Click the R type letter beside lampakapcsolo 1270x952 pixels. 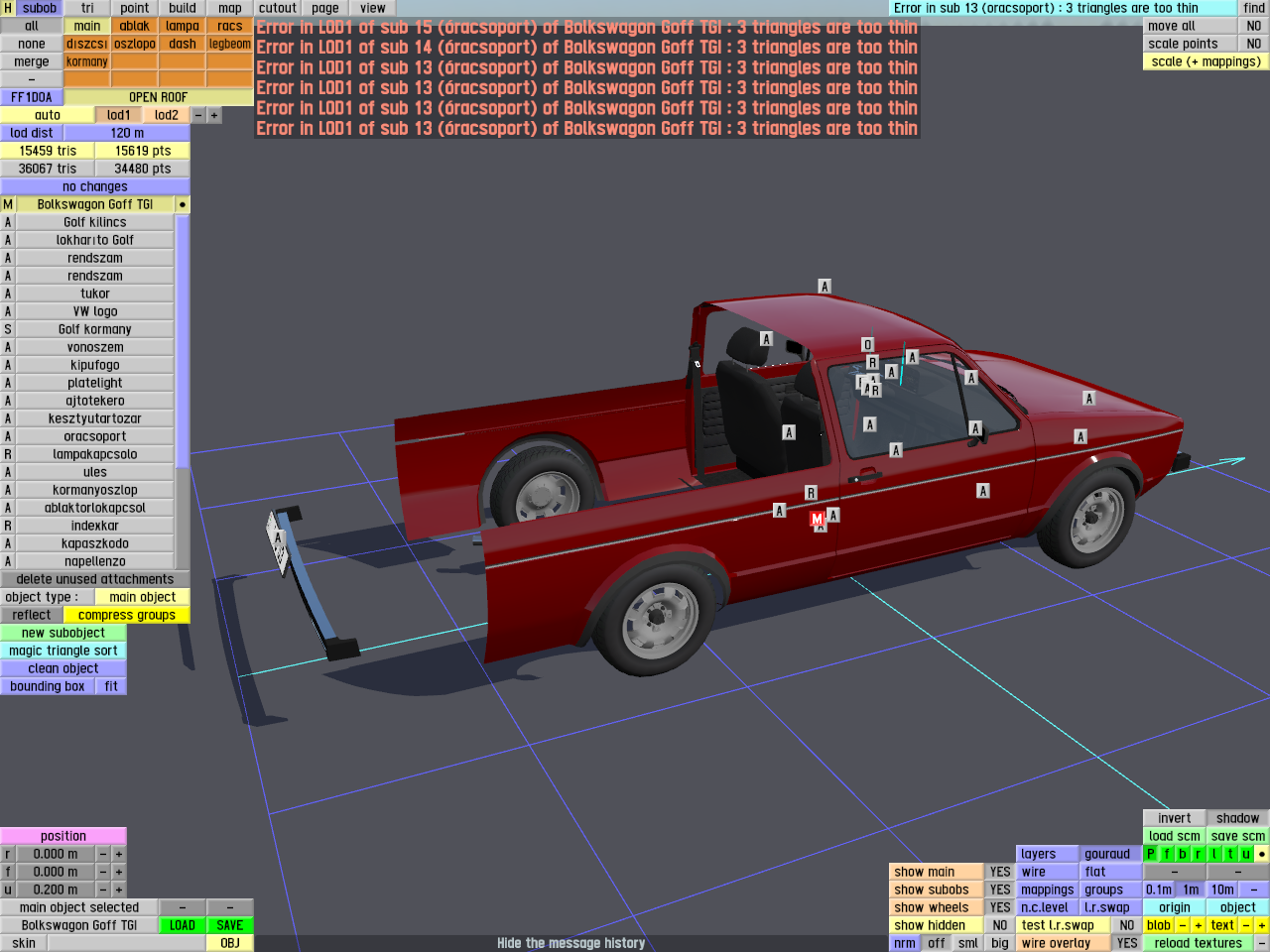(8, 454)
